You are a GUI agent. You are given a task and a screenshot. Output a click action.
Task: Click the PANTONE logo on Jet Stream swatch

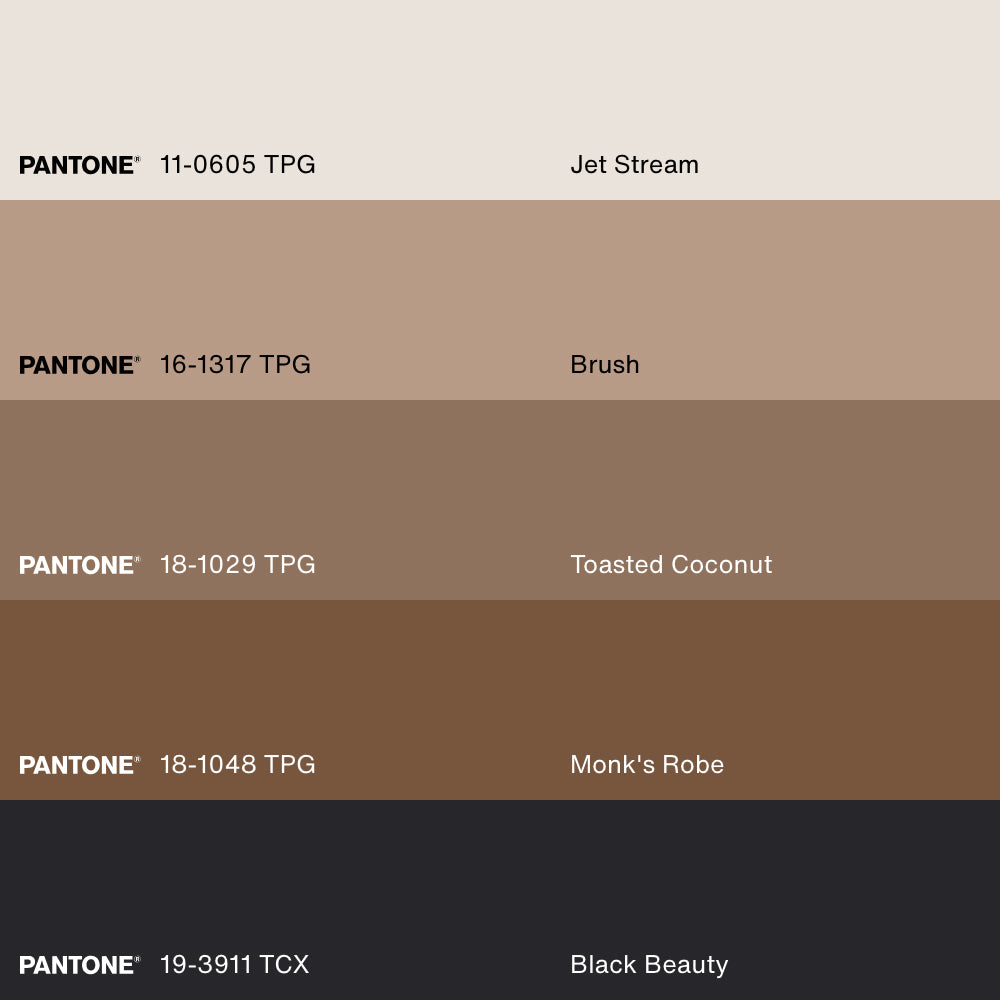coord(79,165)
